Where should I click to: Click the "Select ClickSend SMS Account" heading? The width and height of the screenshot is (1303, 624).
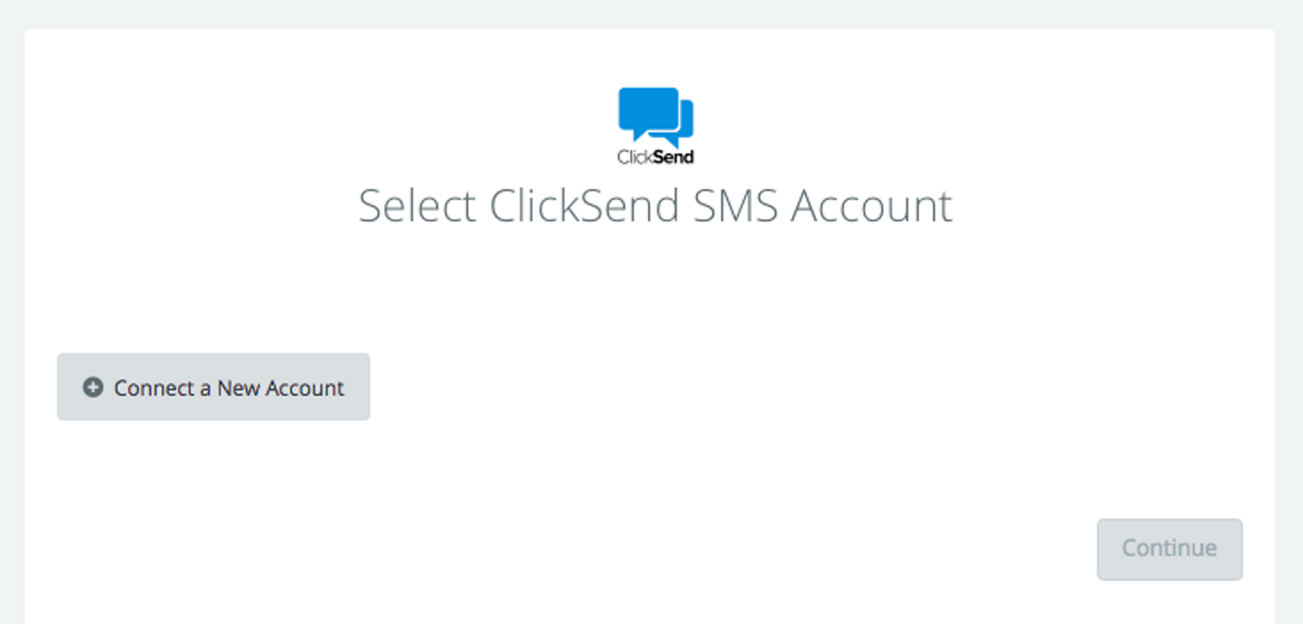click(655, 206)
